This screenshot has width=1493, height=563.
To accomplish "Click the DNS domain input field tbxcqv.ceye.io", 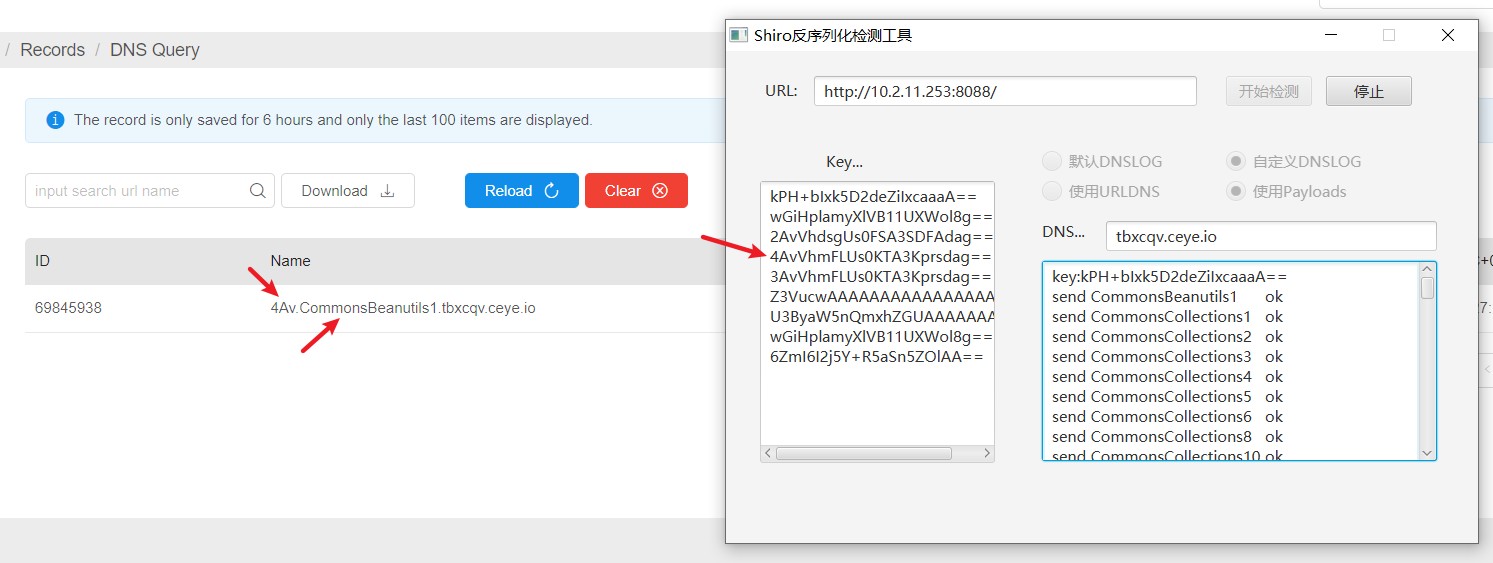I will tap(1271, 236).
